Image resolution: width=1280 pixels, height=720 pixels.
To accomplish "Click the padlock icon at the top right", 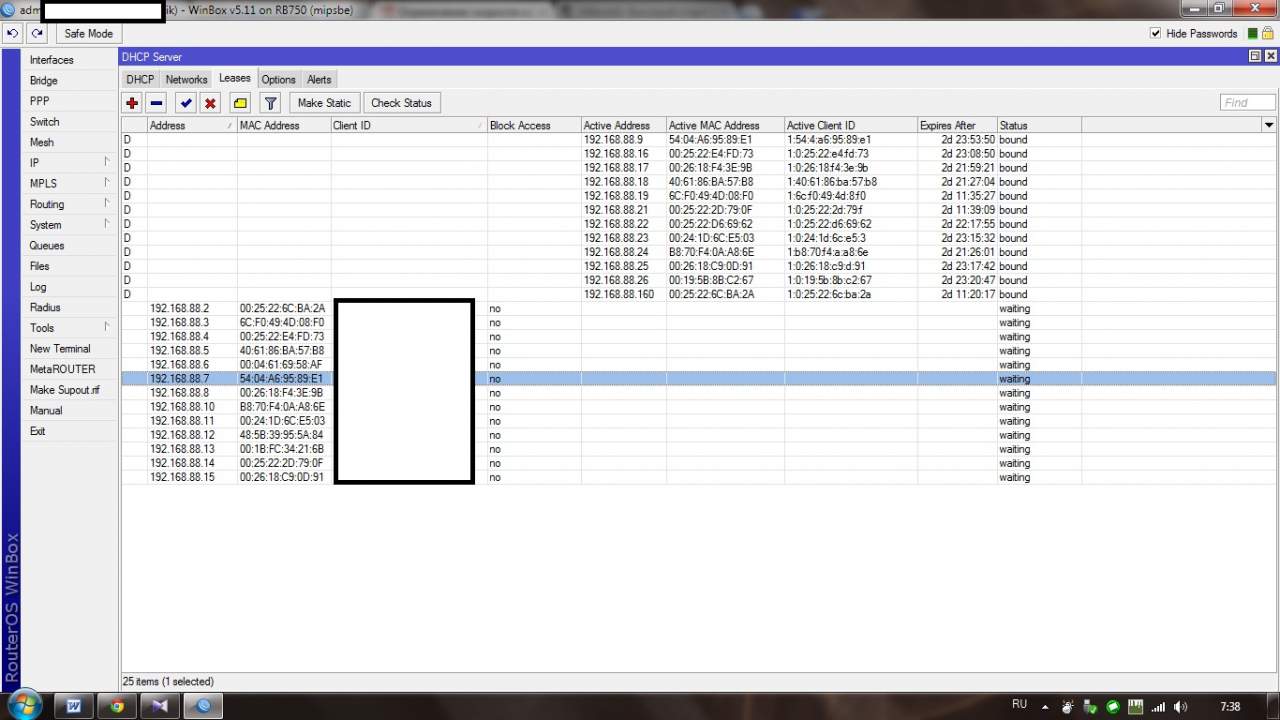I will (1267, 33).
